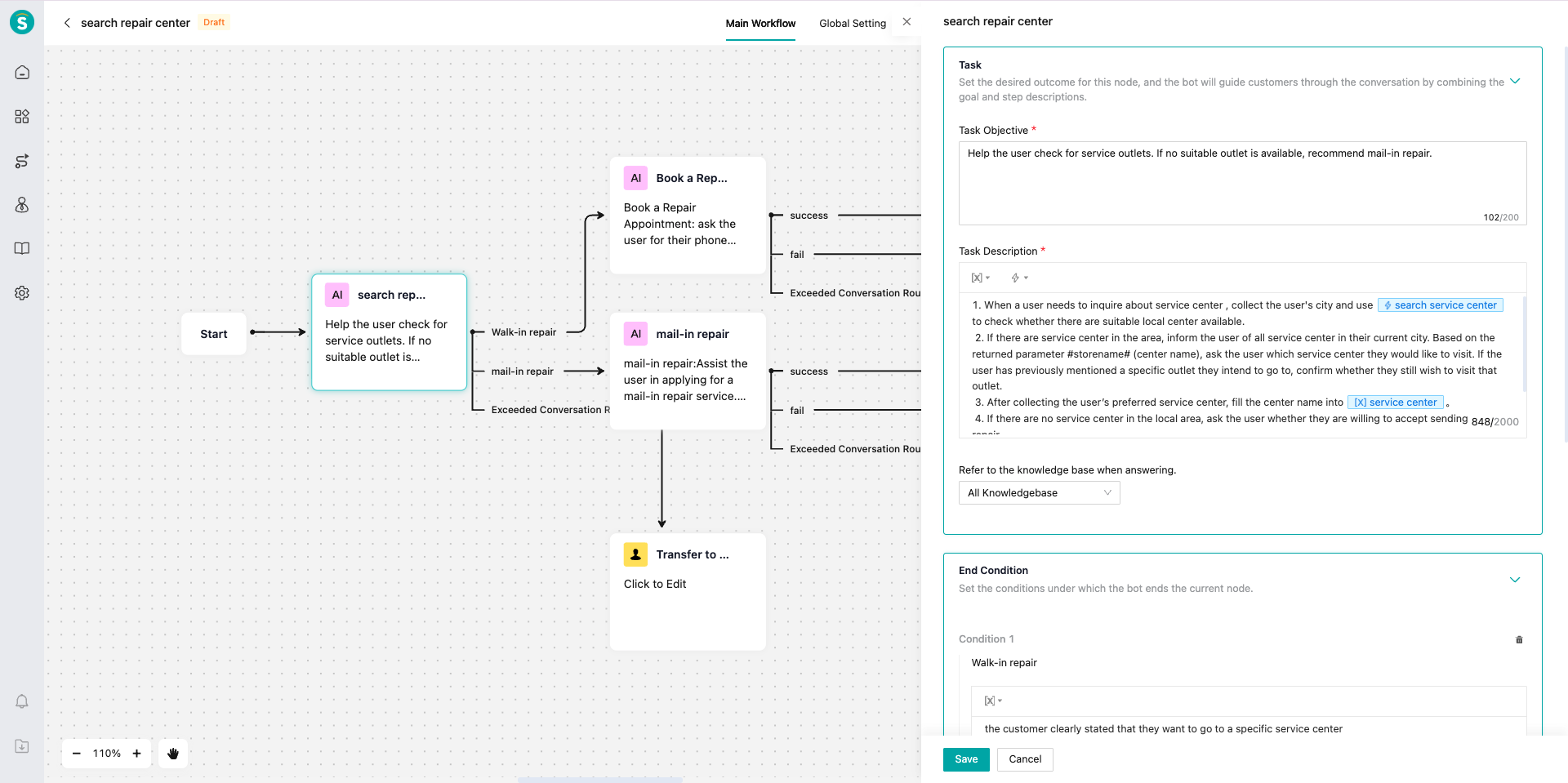Delete Condition 1 with trash icon

point(1519,639)
